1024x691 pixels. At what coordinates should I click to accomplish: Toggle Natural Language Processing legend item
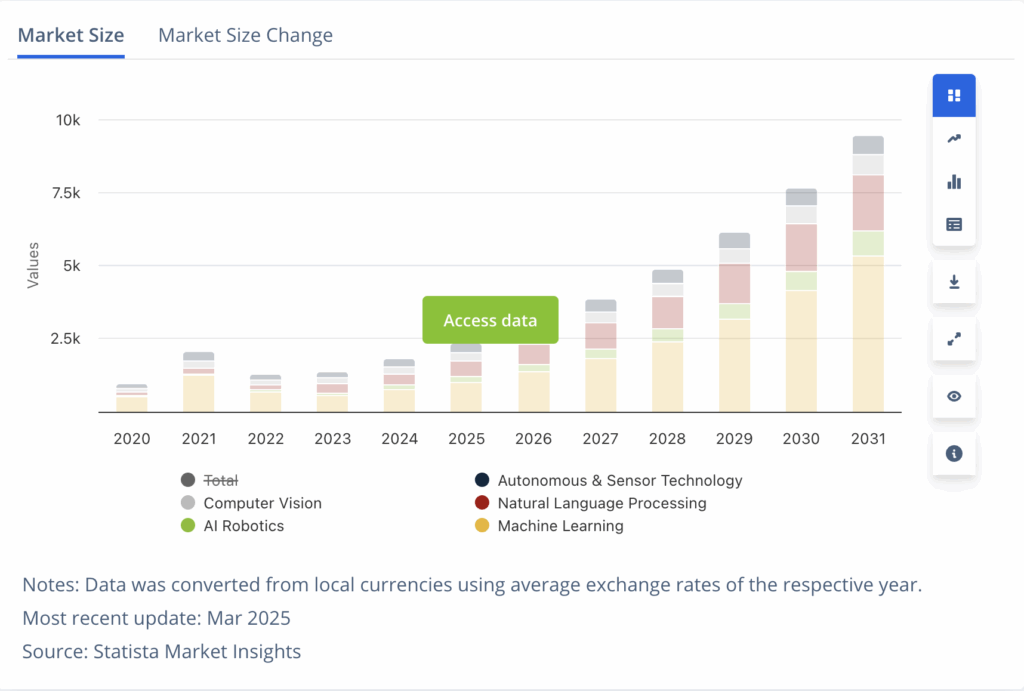601,503
